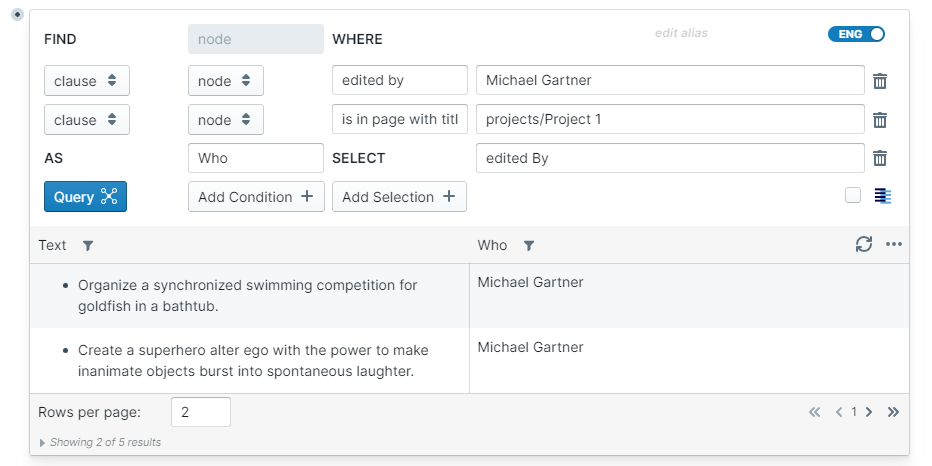Delete the 'edited by' clause row

[880, 81]
